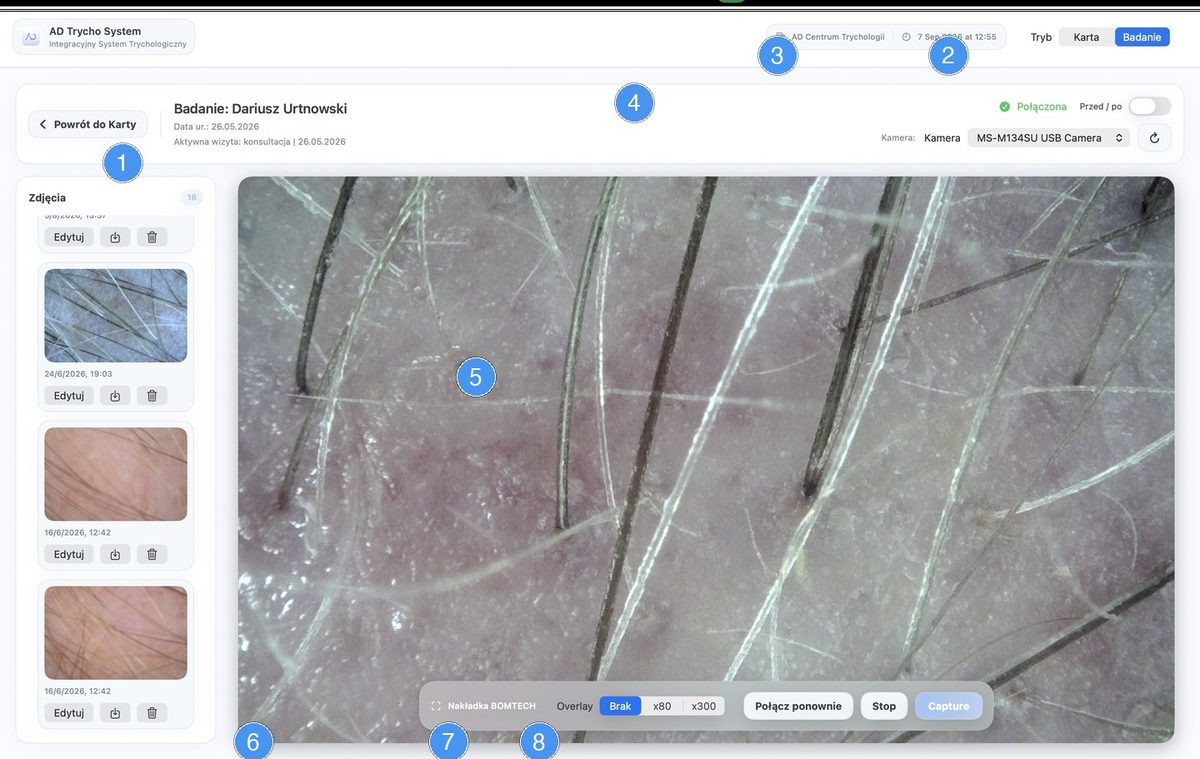Delete the upper of the two 16/6/2026 photos

(152, 554)
